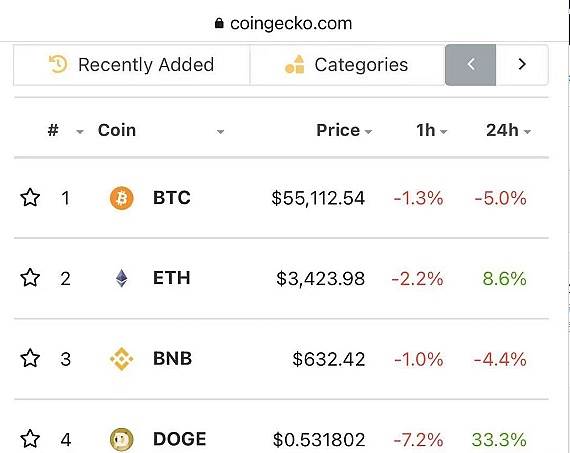The image size is (570, 453).
Task: Star BNB as a favorite
Action: 30,358
